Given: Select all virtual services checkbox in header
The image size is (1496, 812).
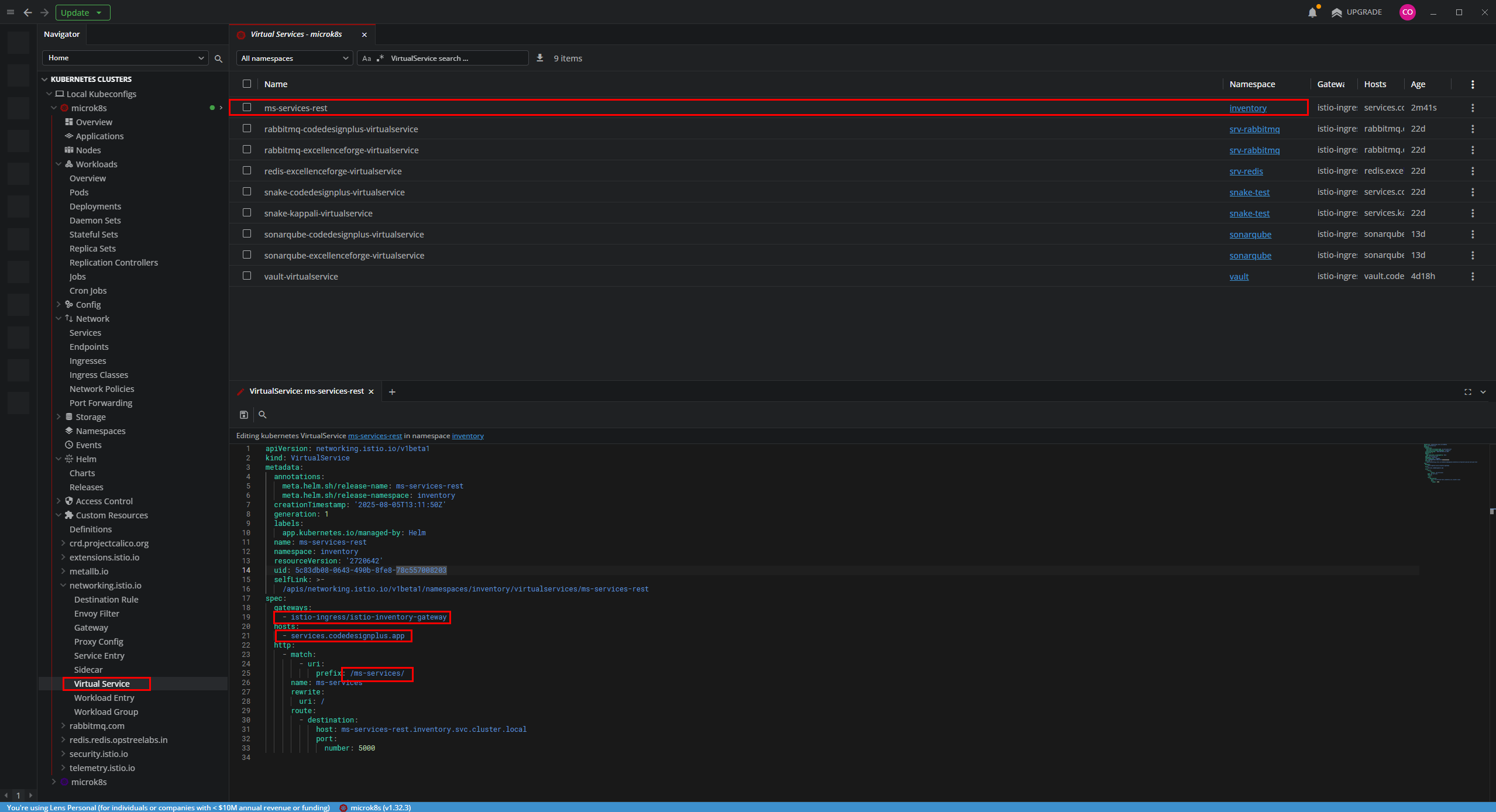Looking at the screenshot, I should [x=247, y=84].
